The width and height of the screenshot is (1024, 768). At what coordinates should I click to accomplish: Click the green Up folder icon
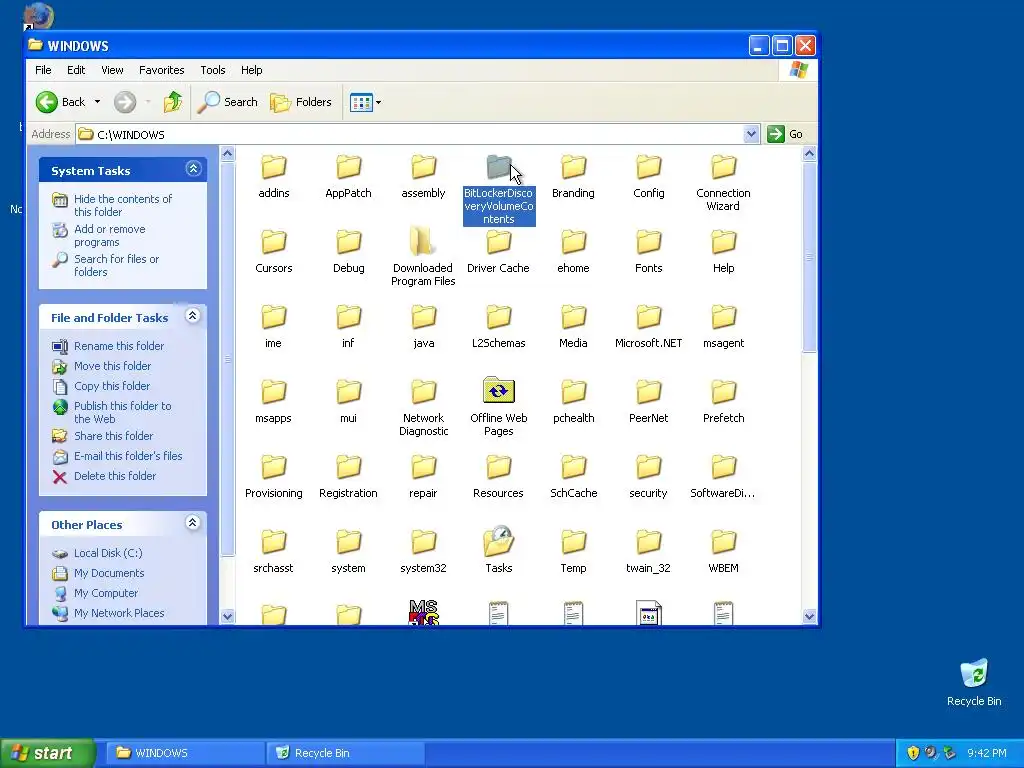click(x=172, y=102)
